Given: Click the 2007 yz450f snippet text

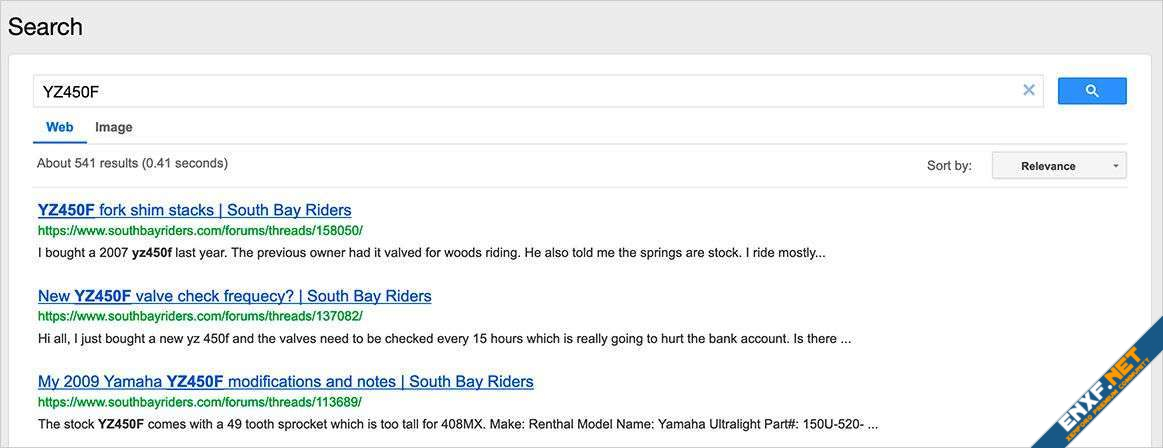Looking at the screenshot, I should click(431, 253).
